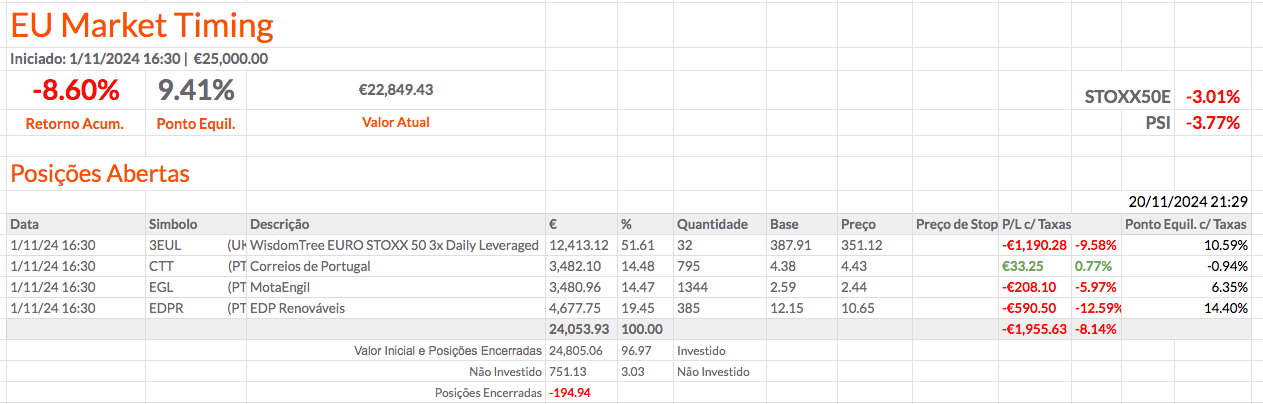Click the EU Market Timing title cell

pos(142,26)
